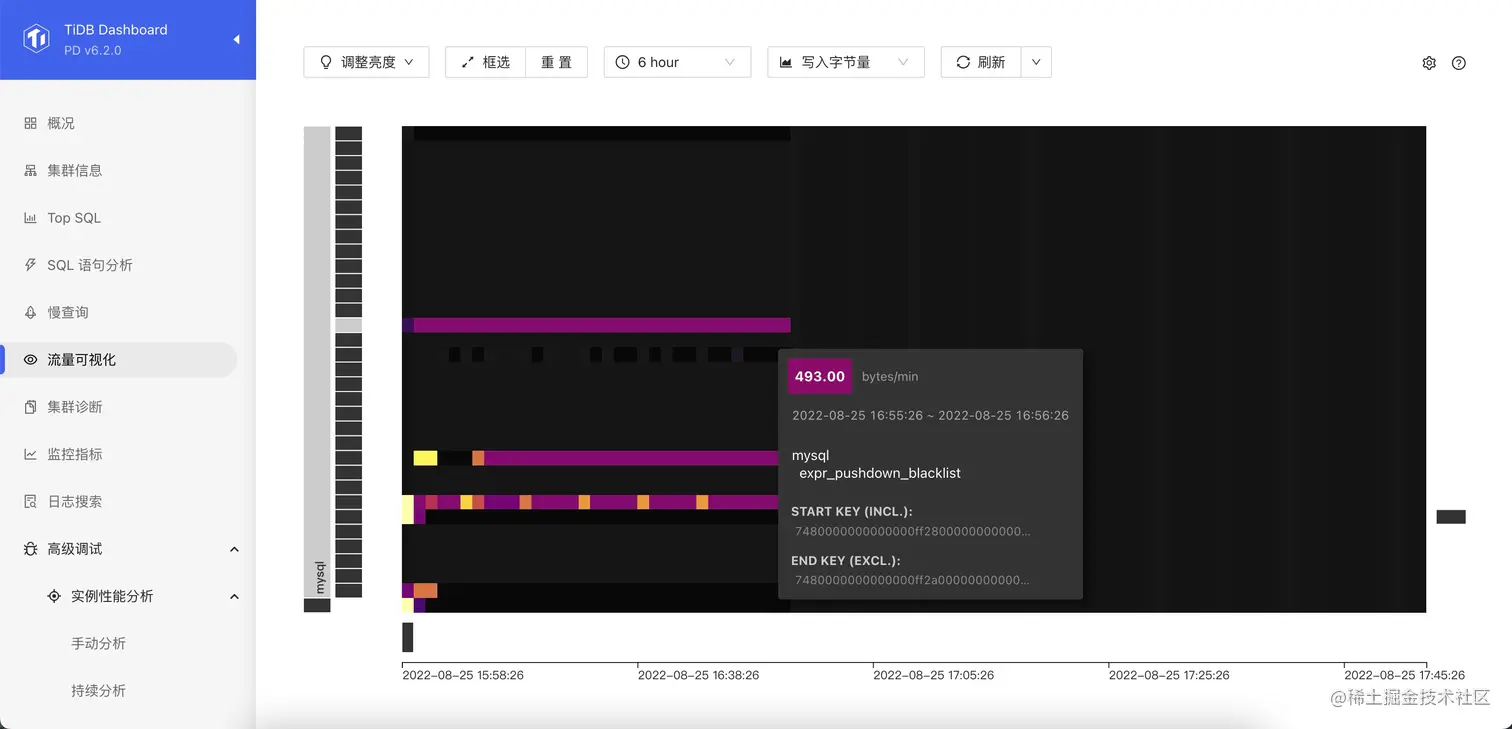The height and width of the screenshot is (729, 1512).
Task: Click the mysql database label bar
Action: pyautogui.click(x=317, y=361)
